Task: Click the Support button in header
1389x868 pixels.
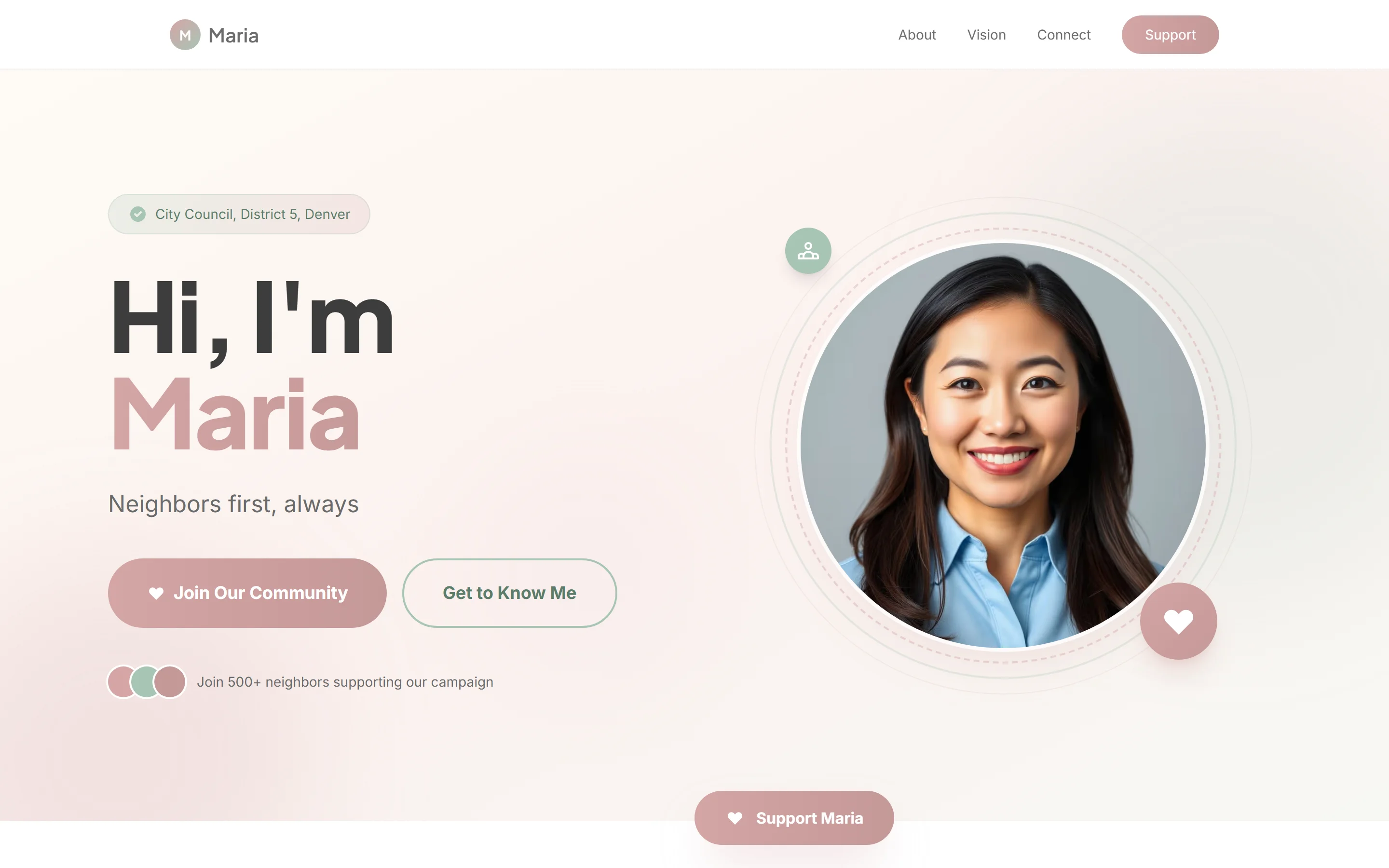Action: tap(1171, 35)
